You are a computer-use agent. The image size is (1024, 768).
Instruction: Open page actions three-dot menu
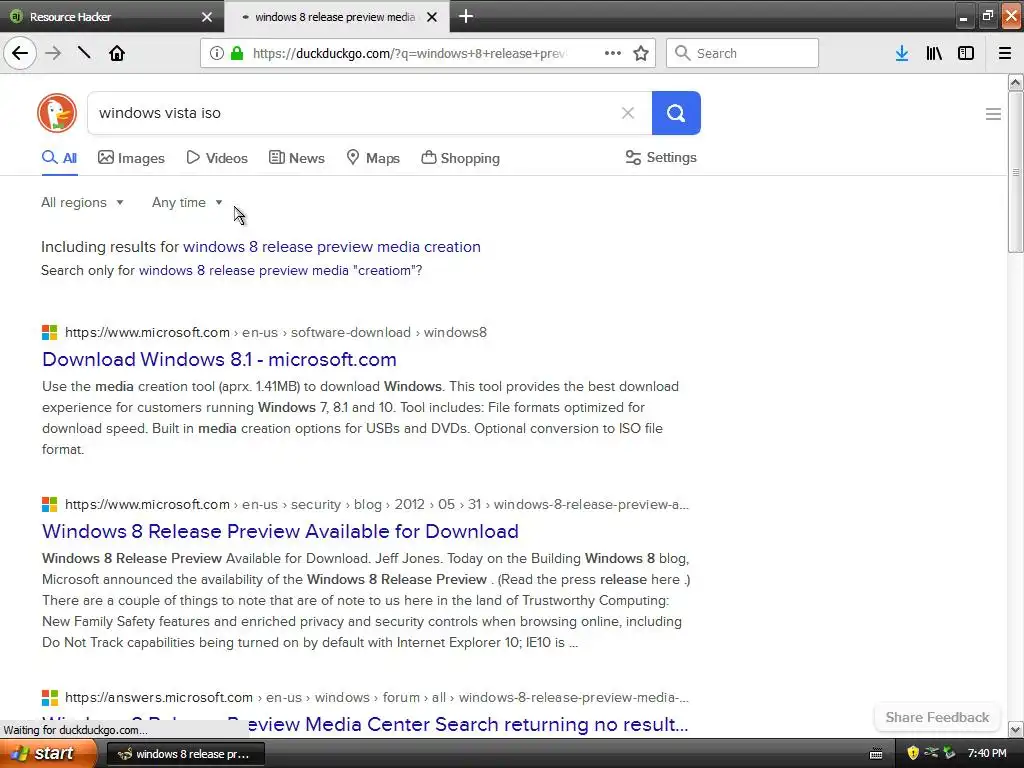click(613, 53)
